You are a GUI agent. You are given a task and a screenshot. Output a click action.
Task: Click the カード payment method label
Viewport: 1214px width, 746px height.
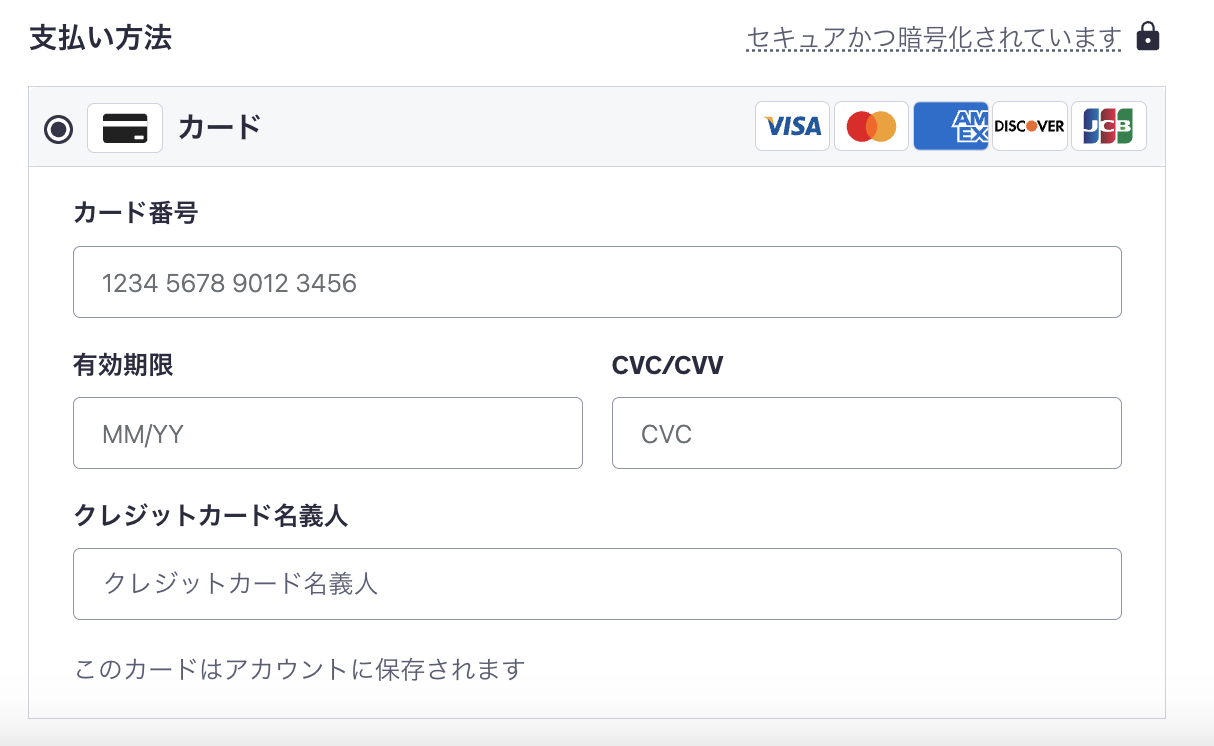pyautogui.click(x=220, y=127)
